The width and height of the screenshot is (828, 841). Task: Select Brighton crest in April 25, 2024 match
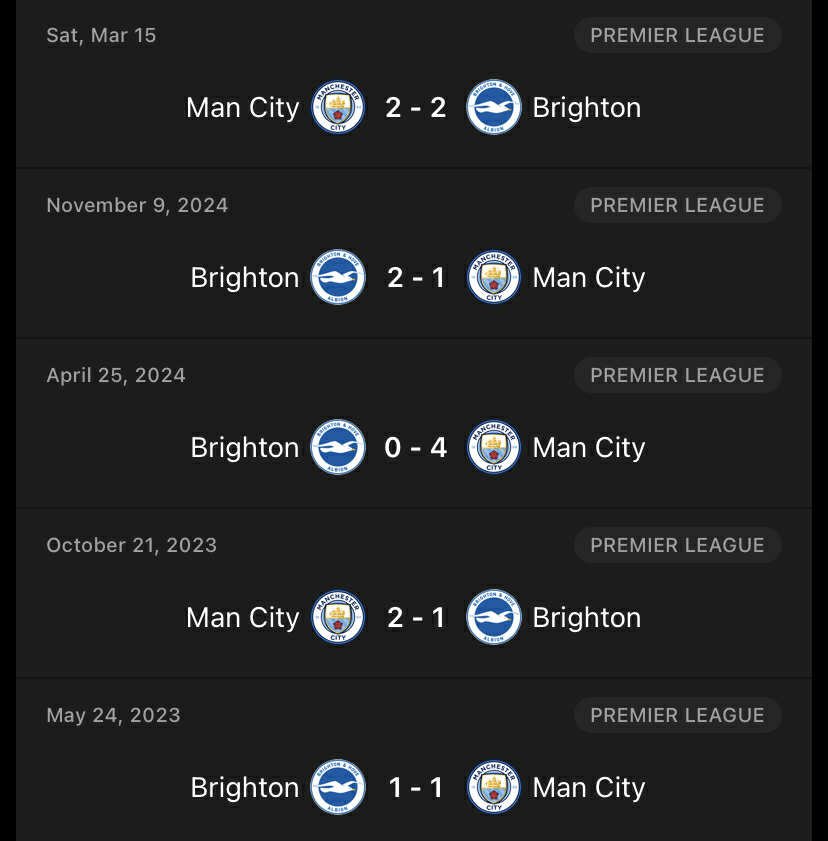pyautogui.click(x=338, y=448)
